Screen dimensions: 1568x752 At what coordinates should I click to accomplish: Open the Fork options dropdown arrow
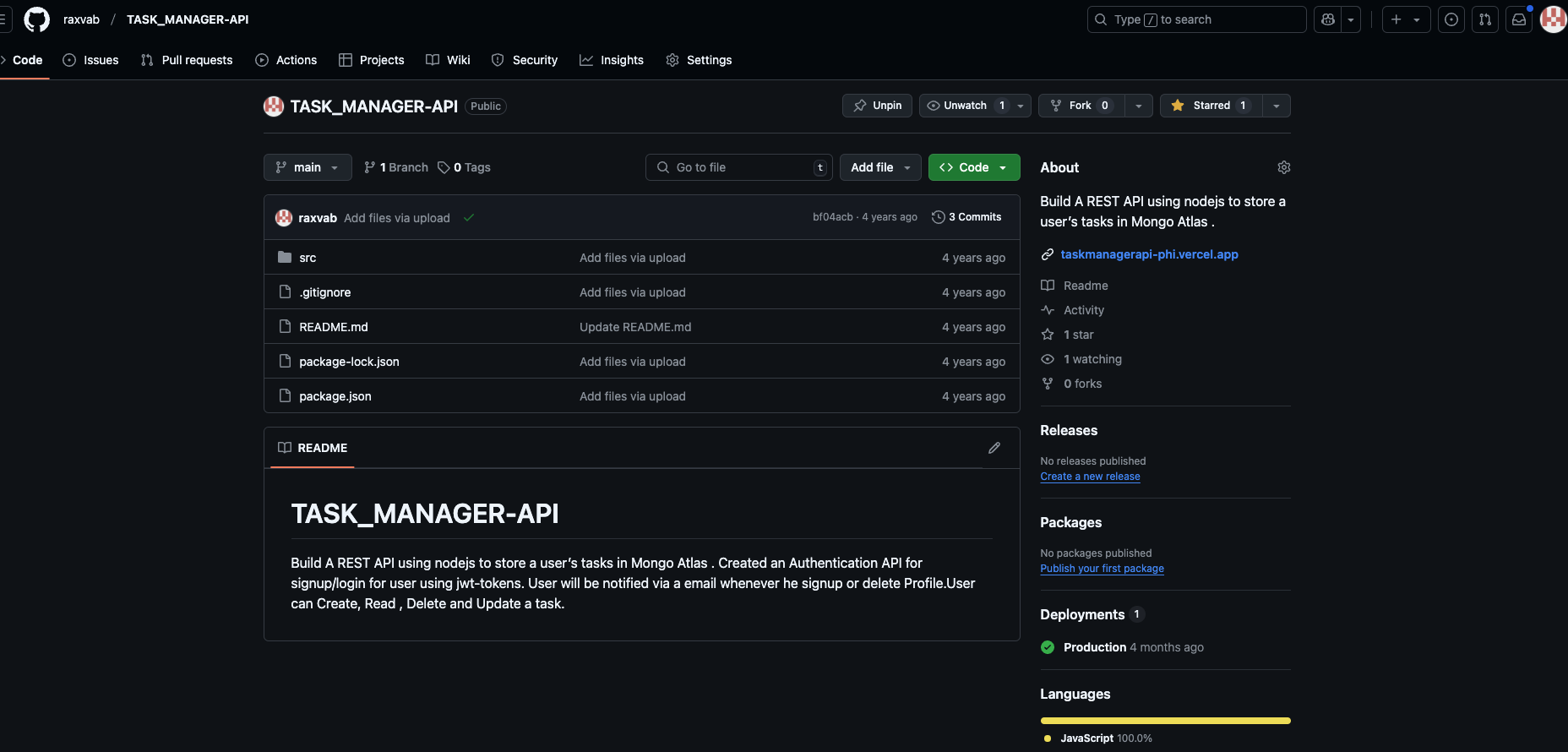(1139, 106)
